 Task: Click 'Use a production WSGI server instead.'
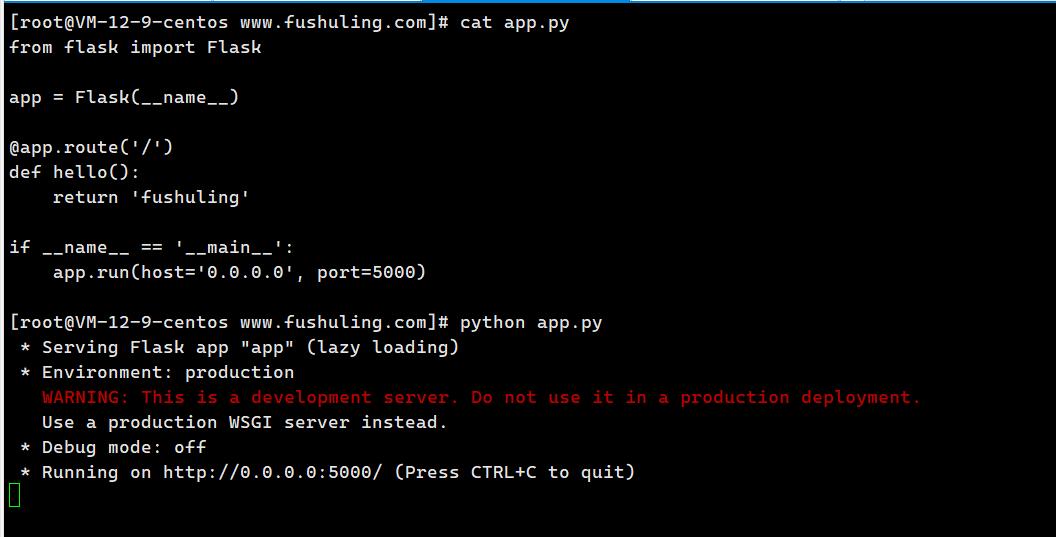point(244,422)
